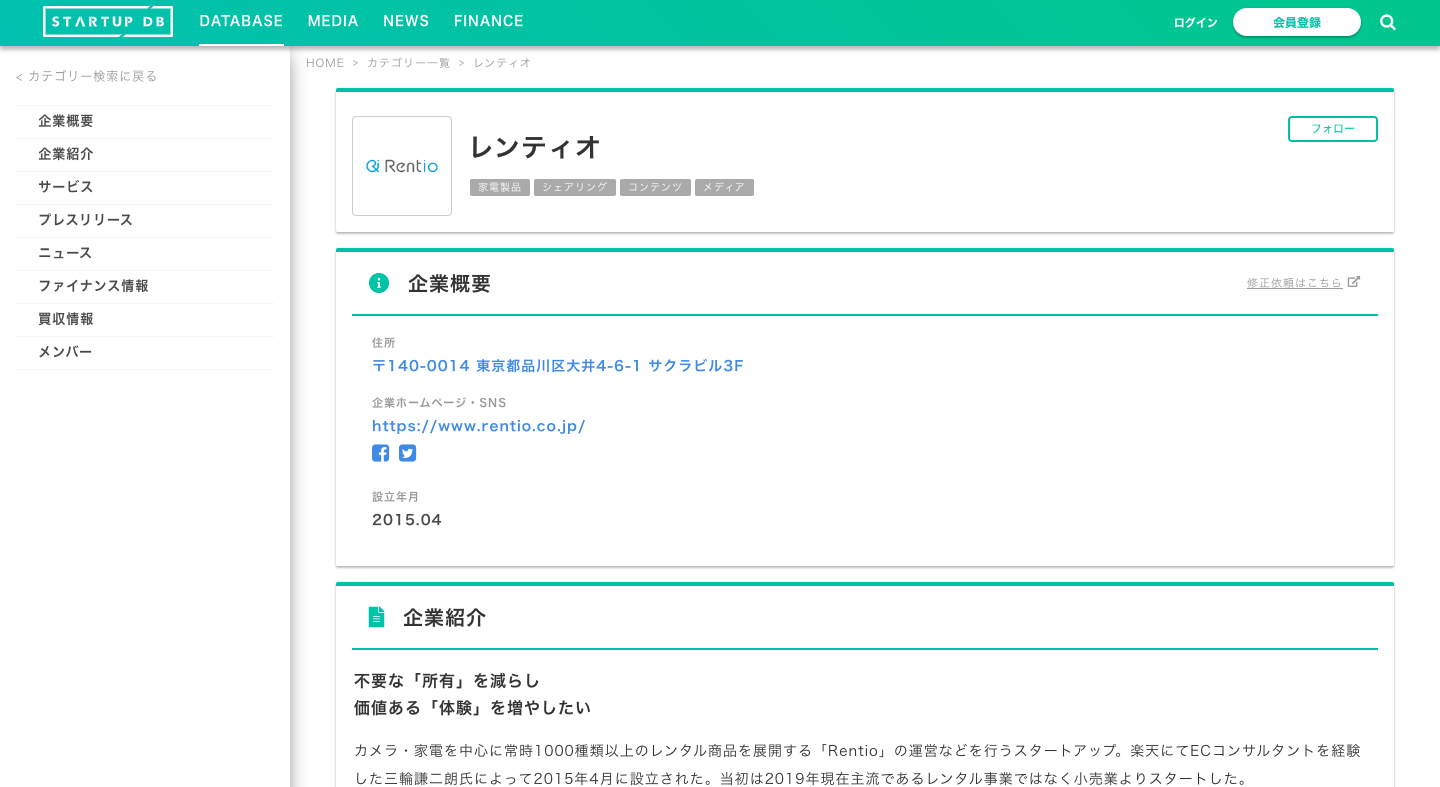
Task: Click the info icon beside 企業概要 heading
Action: click(x=379, y=283)
